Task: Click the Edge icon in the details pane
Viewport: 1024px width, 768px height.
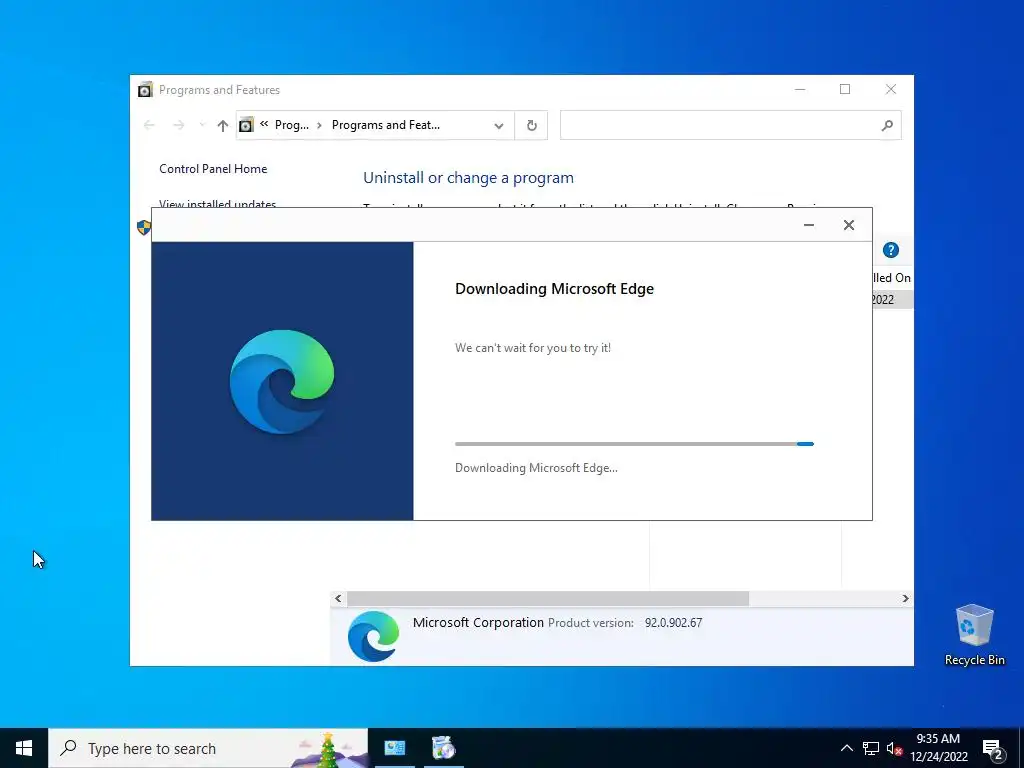Action: click(x=373, y=636)
